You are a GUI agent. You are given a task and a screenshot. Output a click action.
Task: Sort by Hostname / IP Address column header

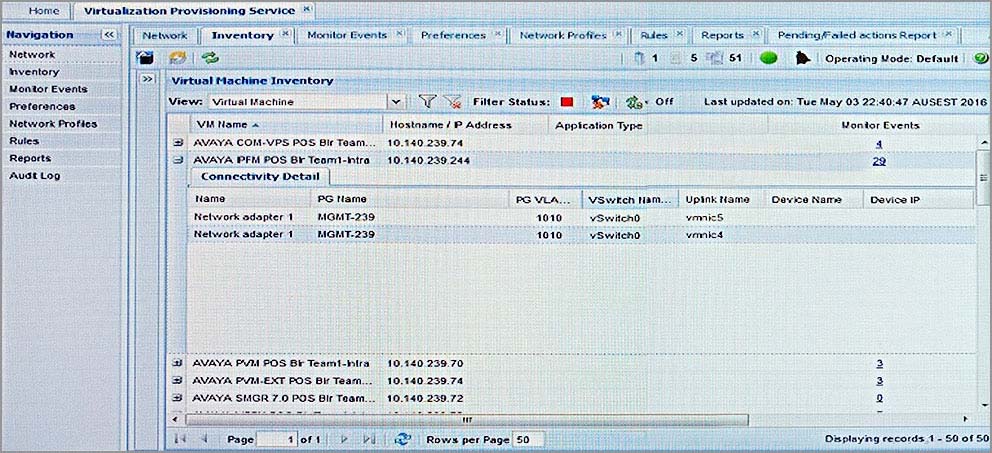465,125
